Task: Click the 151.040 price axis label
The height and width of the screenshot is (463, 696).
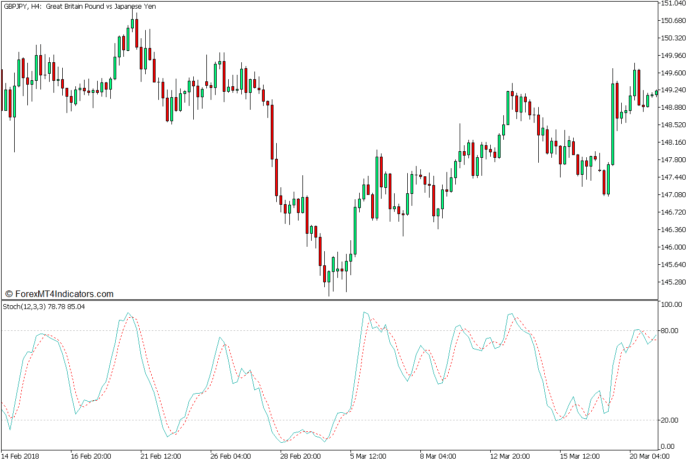Action: click(673, 3)
